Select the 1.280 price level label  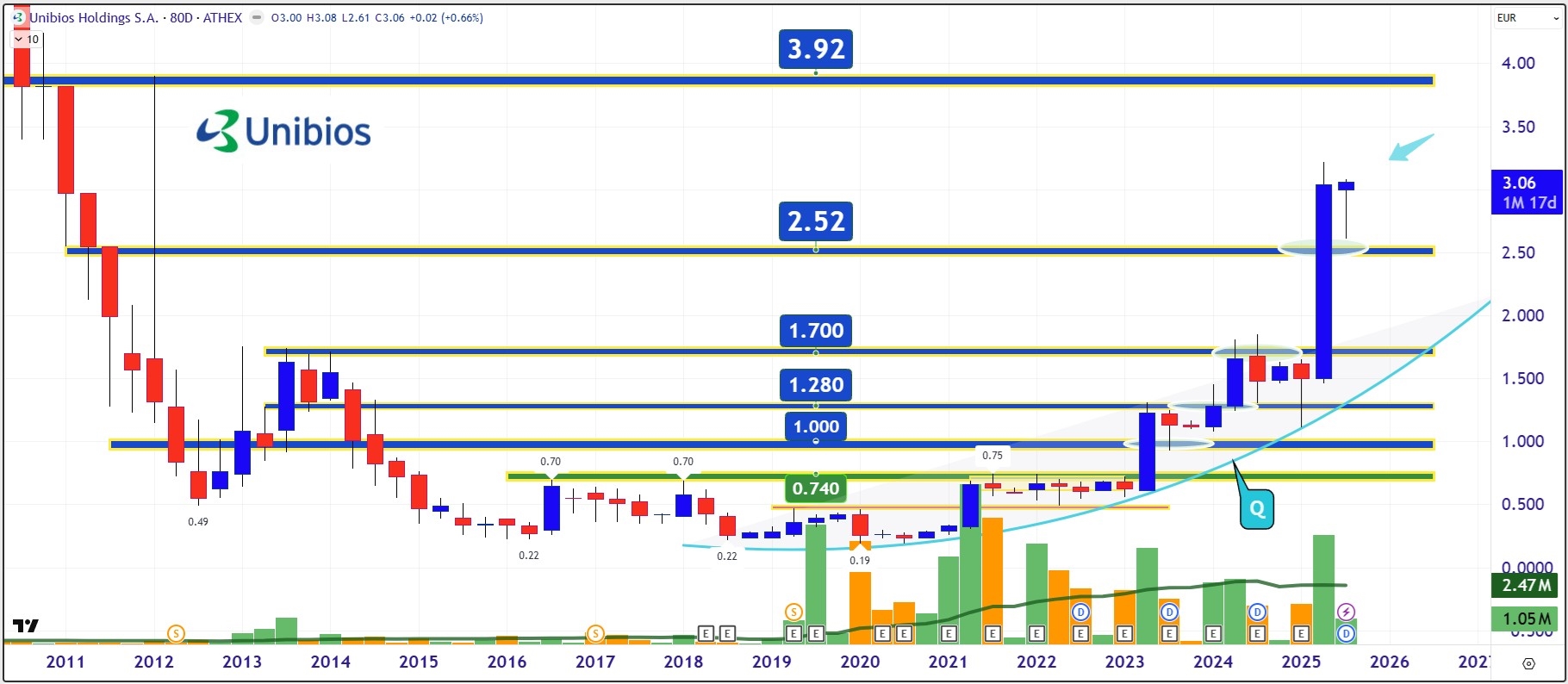click(816, 385)
